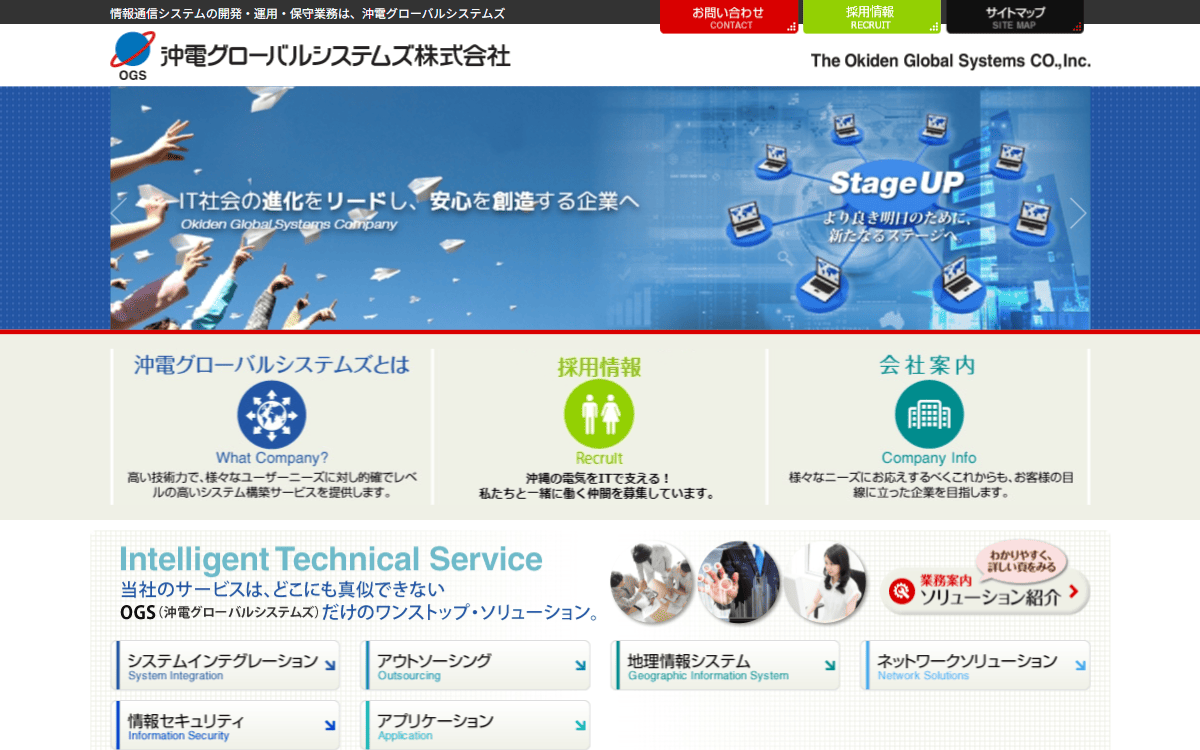Click 沖縄の電気をITで支える！ recruit text

click(x=599, y=478)
